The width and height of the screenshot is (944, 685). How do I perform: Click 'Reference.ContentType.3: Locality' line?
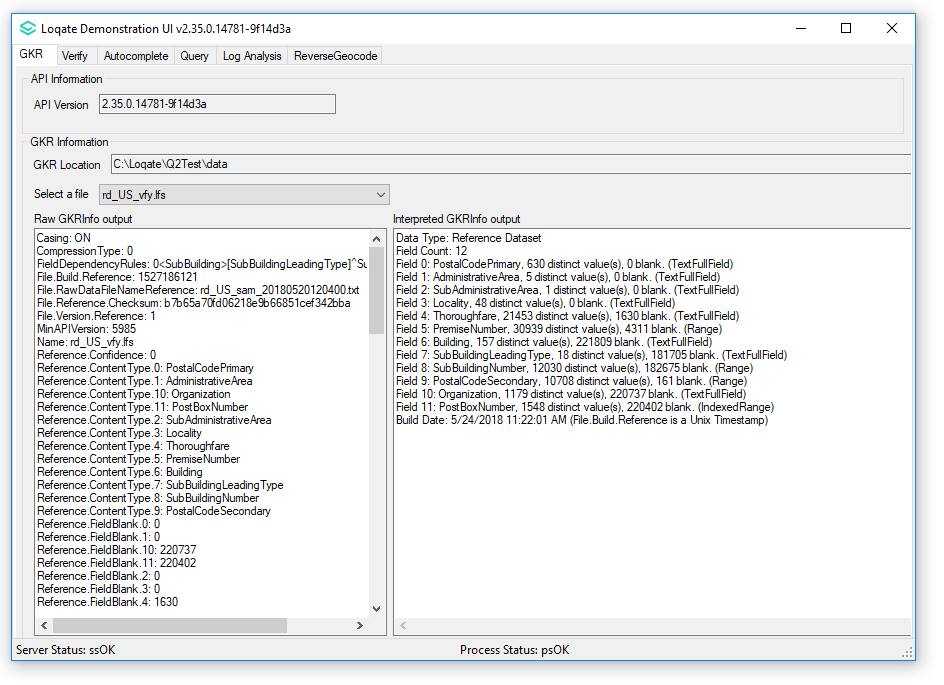119,433
